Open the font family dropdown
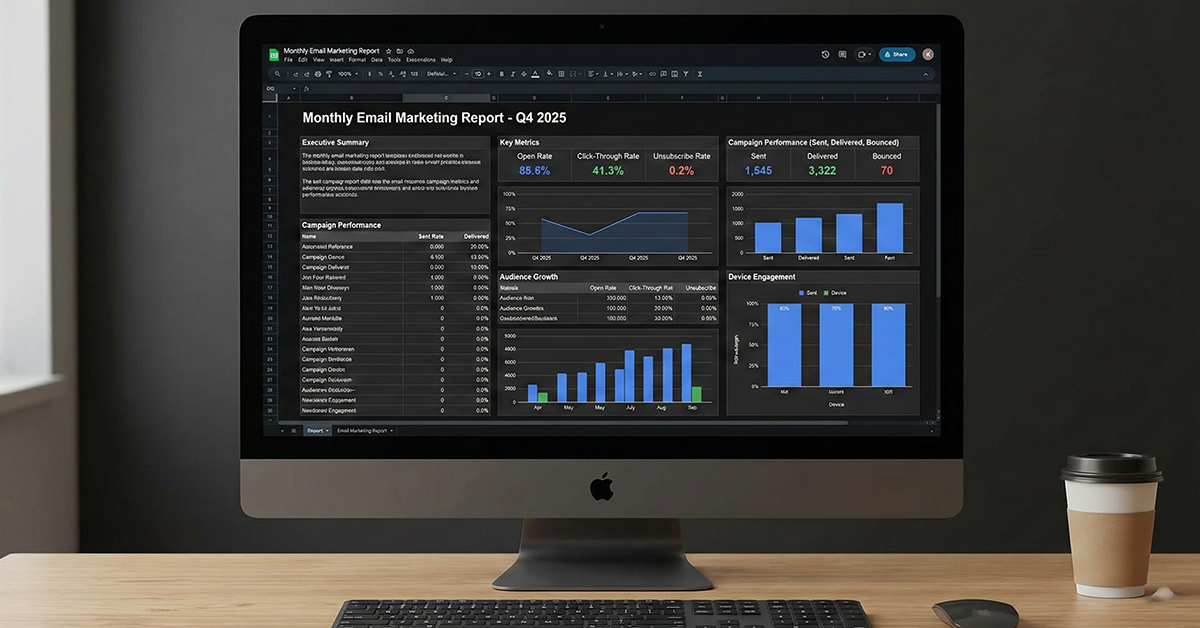The image size is (1200, 628). tap(440, 74)
